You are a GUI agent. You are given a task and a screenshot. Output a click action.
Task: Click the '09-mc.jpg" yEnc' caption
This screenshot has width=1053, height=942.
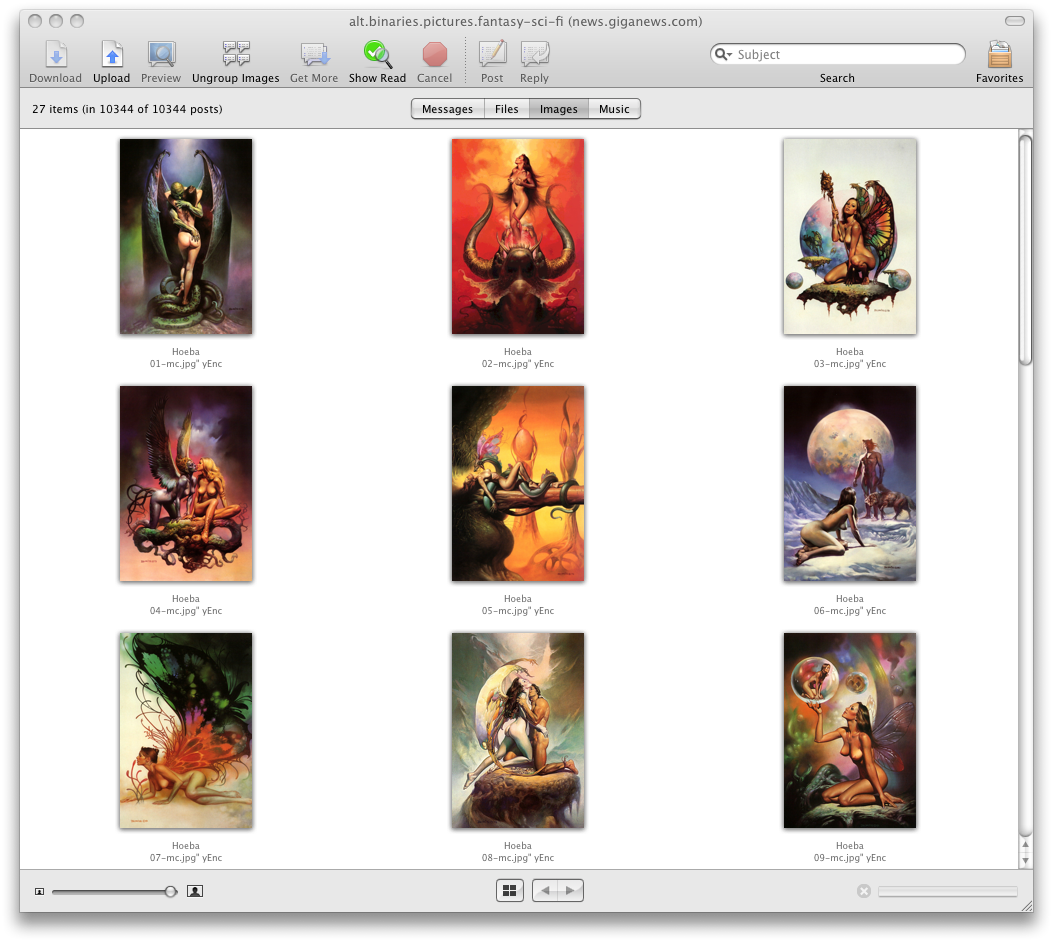[850, 858]
